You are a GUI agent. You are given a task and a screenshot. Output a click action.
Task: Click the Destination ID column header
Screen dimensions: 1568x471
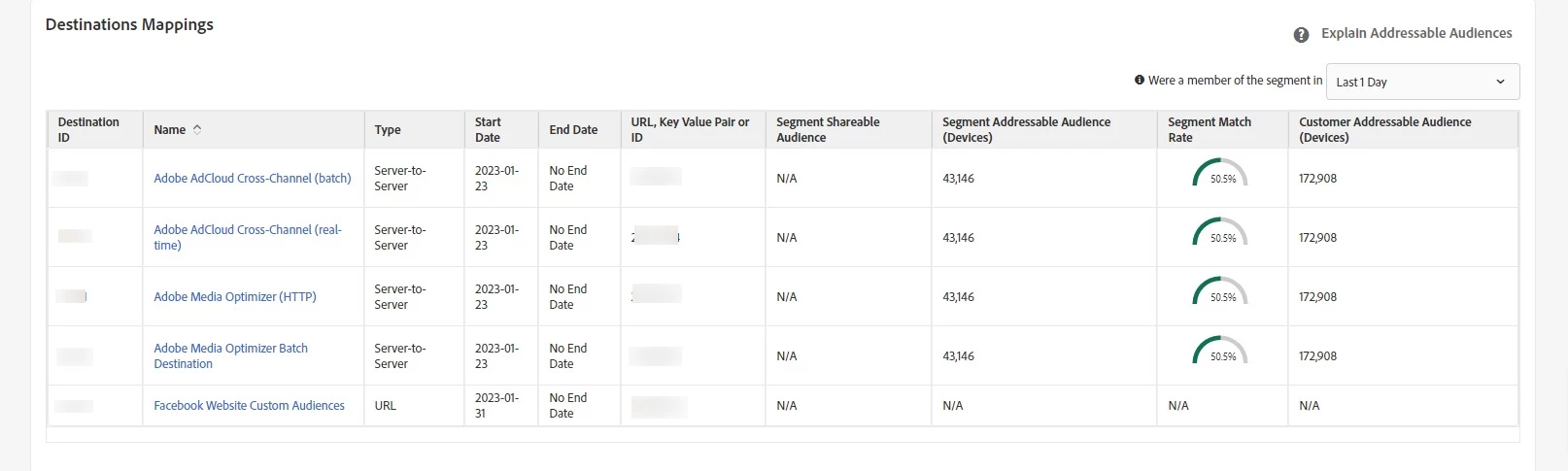click(x=88, y=129)
